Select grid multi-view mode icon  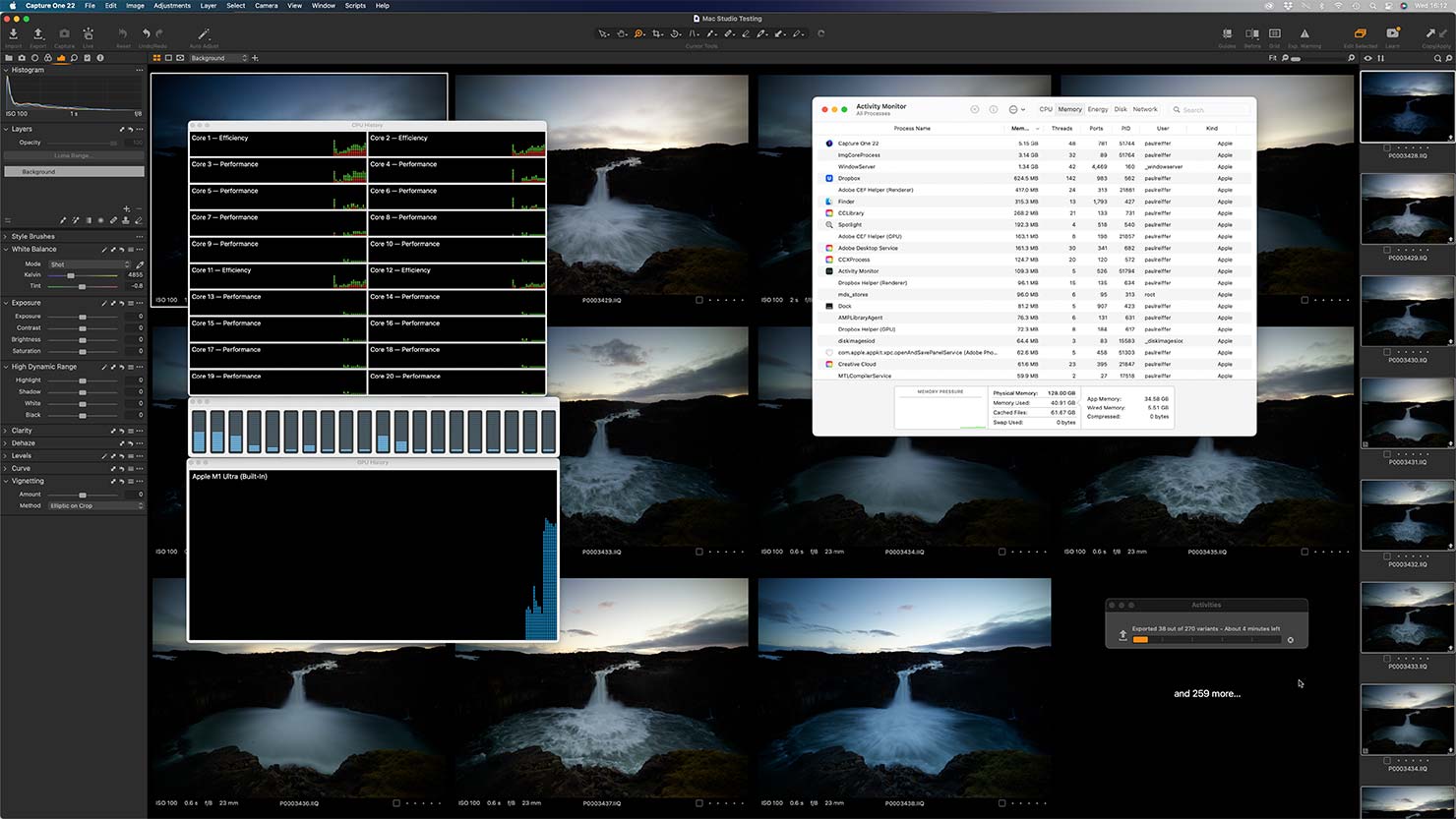[156, 58]
